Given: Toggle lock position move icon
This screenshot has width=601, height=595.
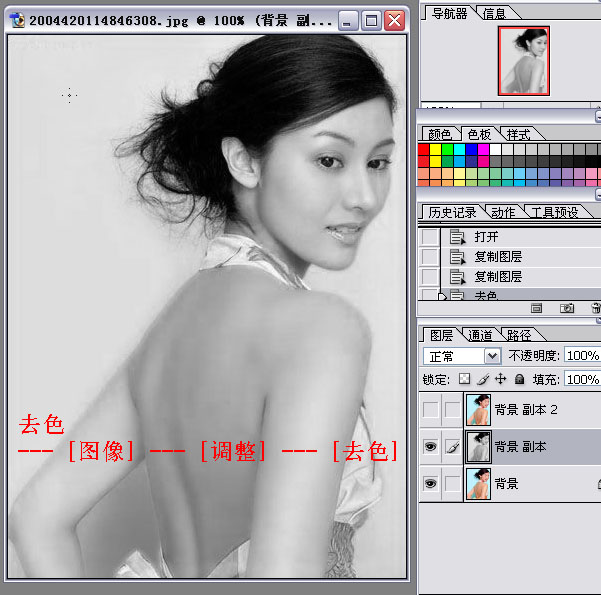Looking at the screenshot, I should click(501, 379).
